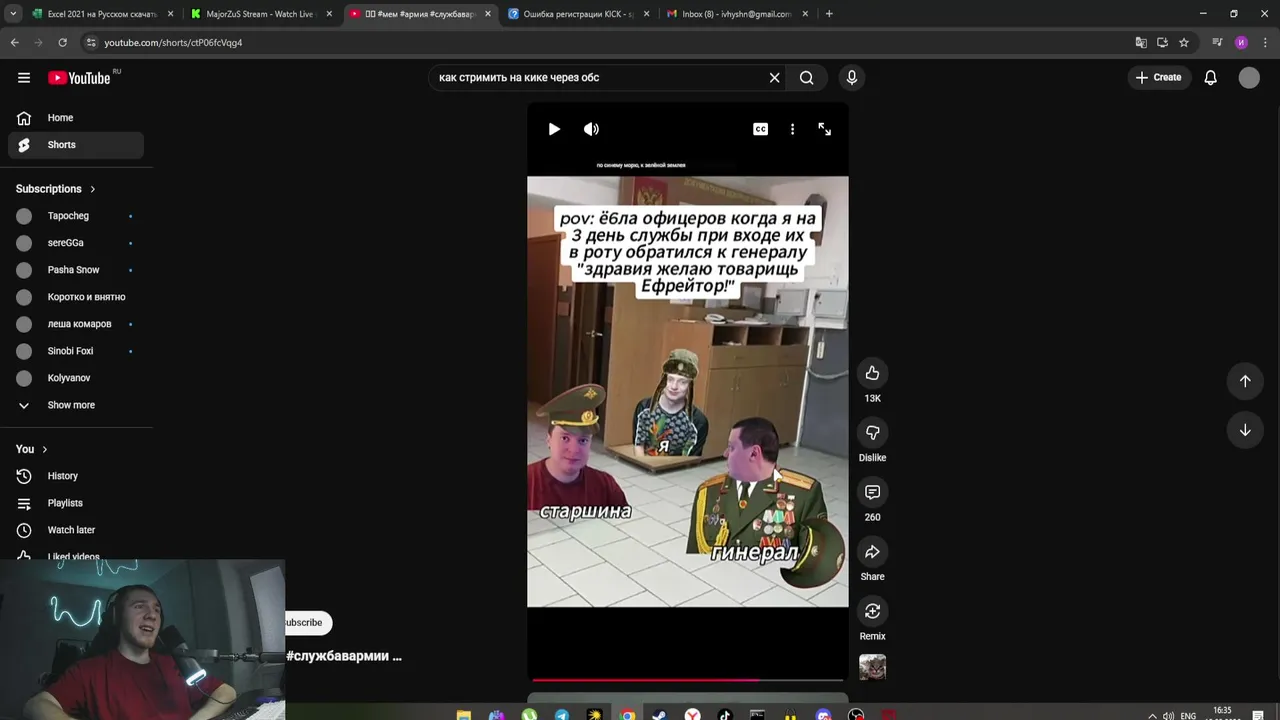Open Home in the sidebar

[x=76, y=118]
